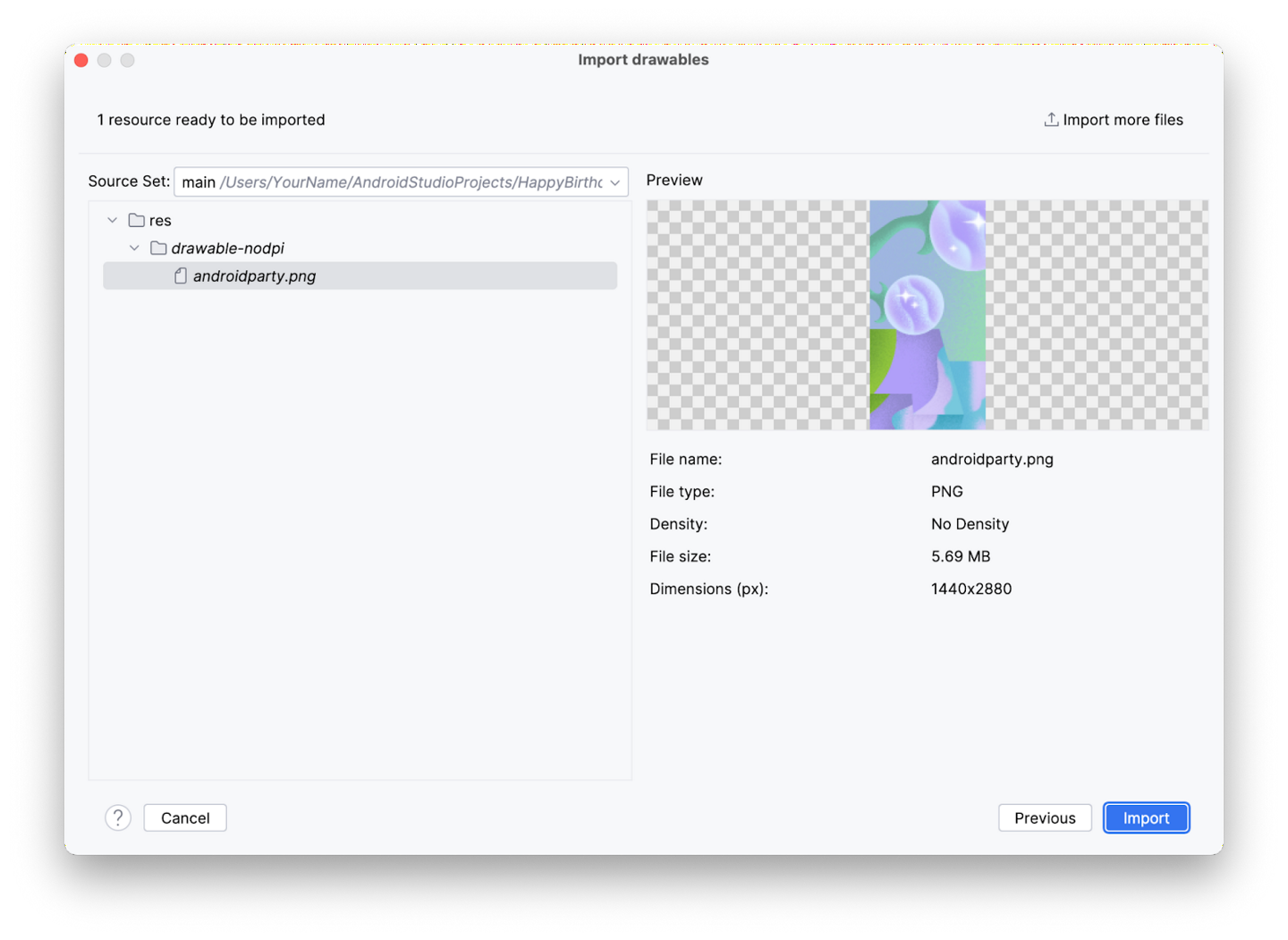Go back with the Previous button
This screenshot has height=940, width=1288.
tap(1045, 817)
